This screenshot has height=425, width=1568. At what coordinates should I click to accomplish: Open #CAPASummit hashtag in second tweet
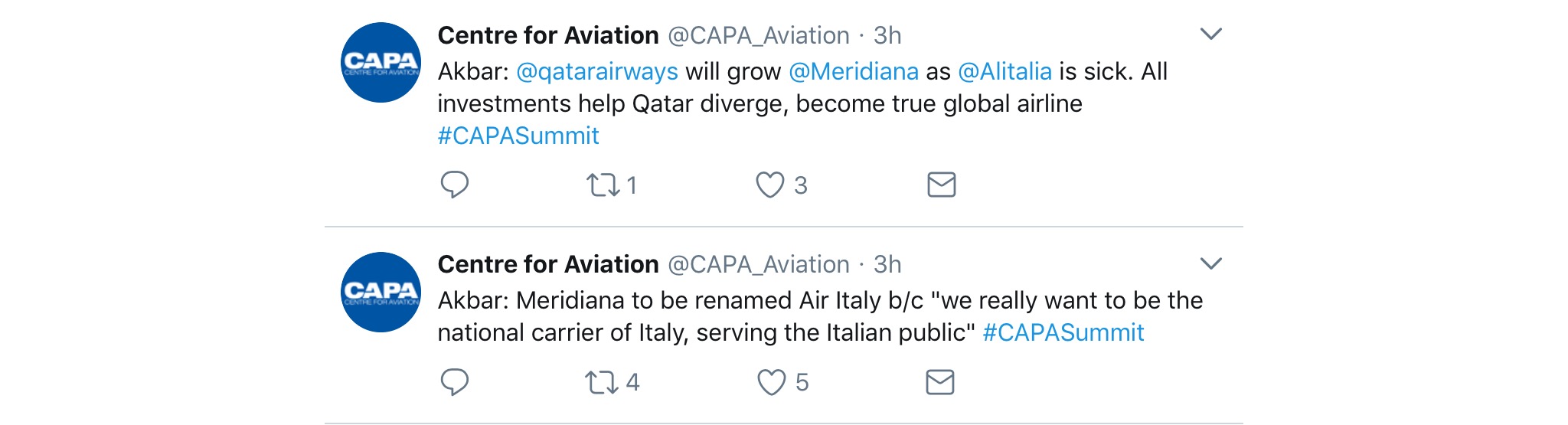point(1063,332)
